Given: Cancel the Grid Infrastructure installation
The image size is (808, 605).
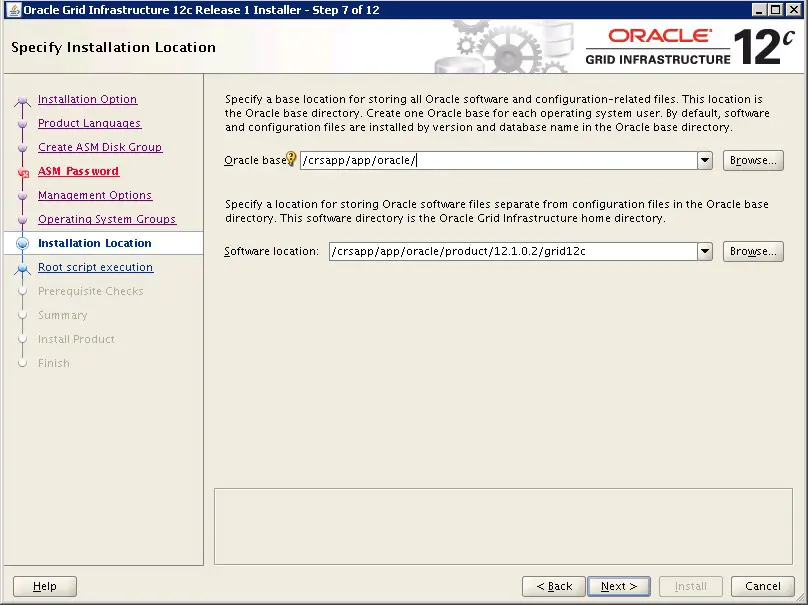Looking at the screenshot, I should pos(763,586).
